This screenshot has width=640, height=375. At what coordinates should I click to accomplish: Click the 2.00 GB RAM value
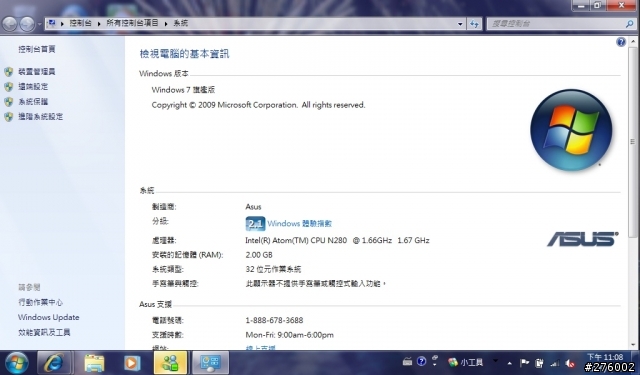(x=259, y=255)
